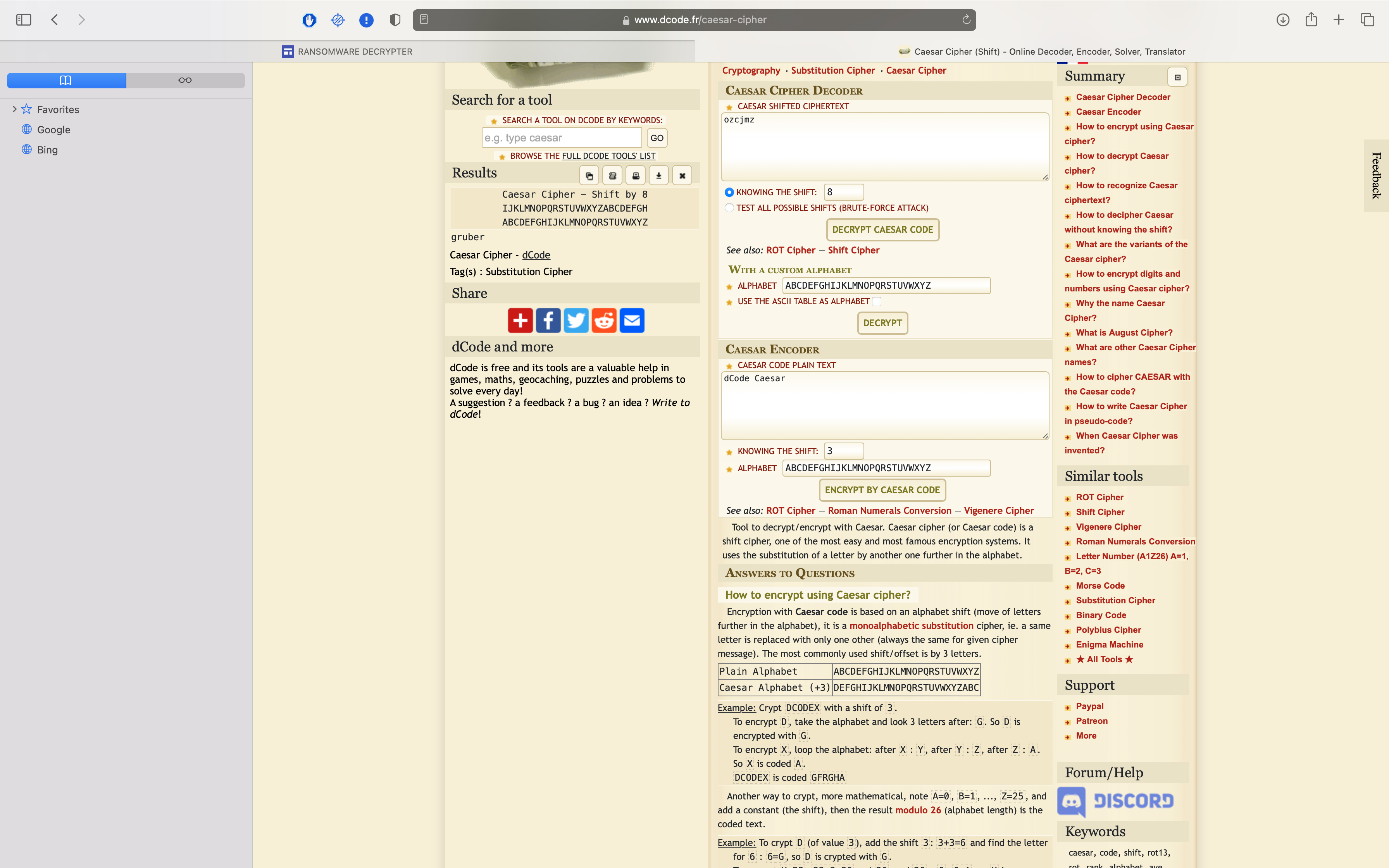This screenshot has height=868, width=1389.
Task: Copy the Caesar results to clipboard
Action: pyautogui.click(x=589, y=175)
